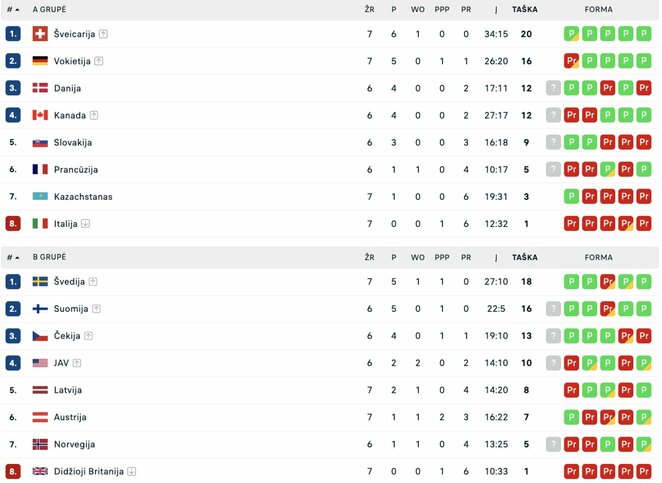The height and width of the screenshot is (483, 662).
Task: Click the B GRUPĖ header label
Action: click(x=50, y=257)
